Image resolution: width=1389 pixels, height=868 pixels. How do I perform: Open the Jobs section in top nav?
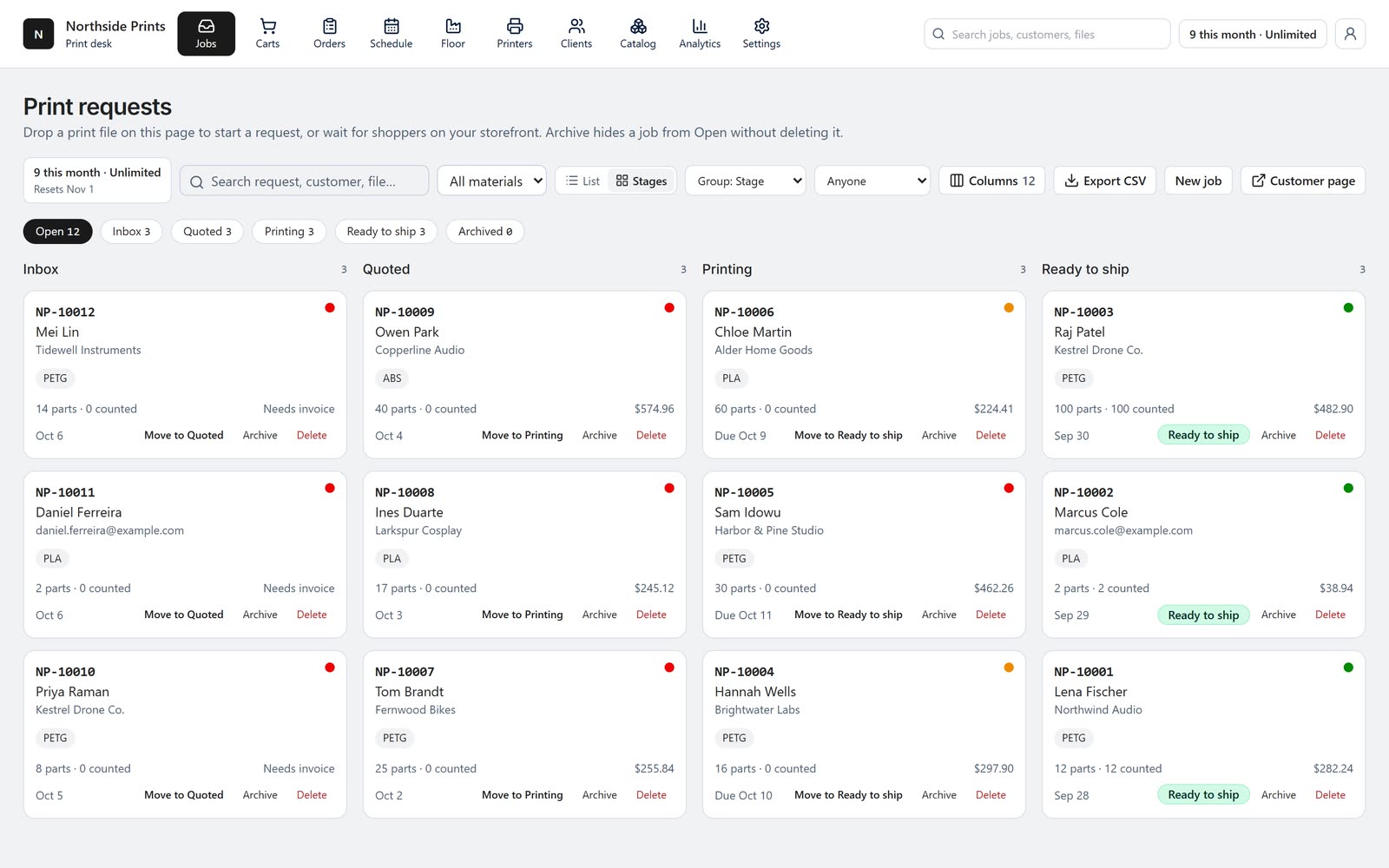point(206,34)
